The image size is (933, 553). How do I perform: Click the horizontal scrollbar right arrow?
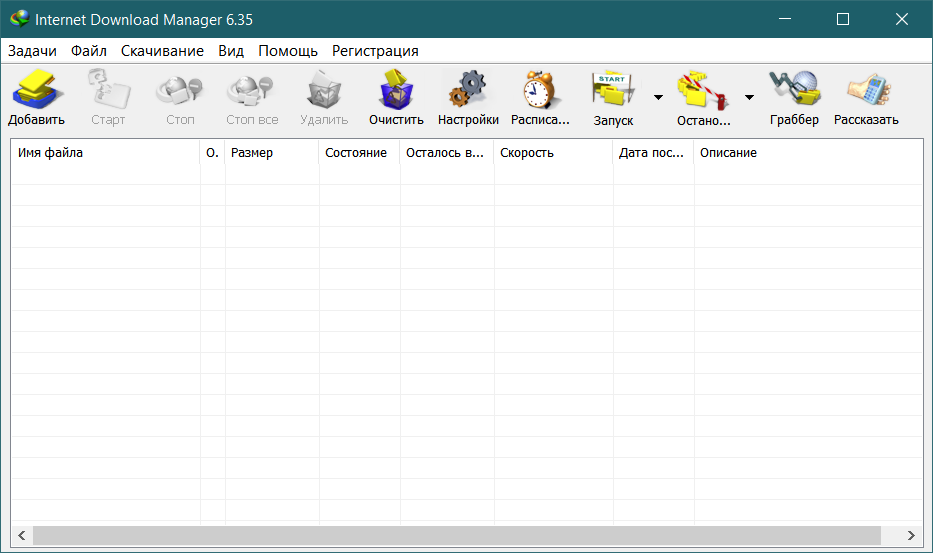[911, 535]
